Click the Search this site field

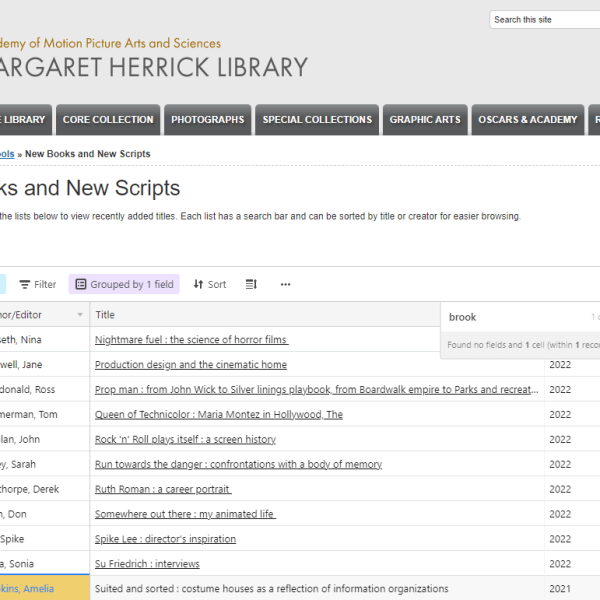(543, 20)
